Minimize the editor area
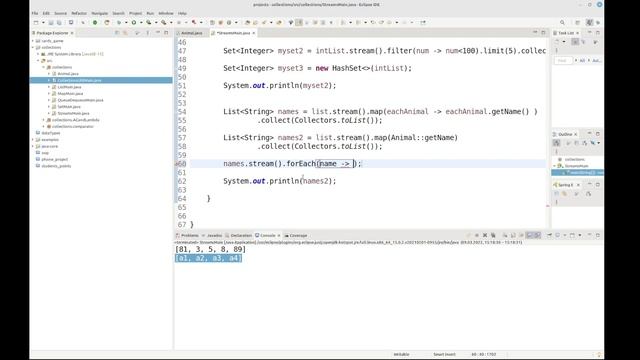 click(x=535, y=33)
